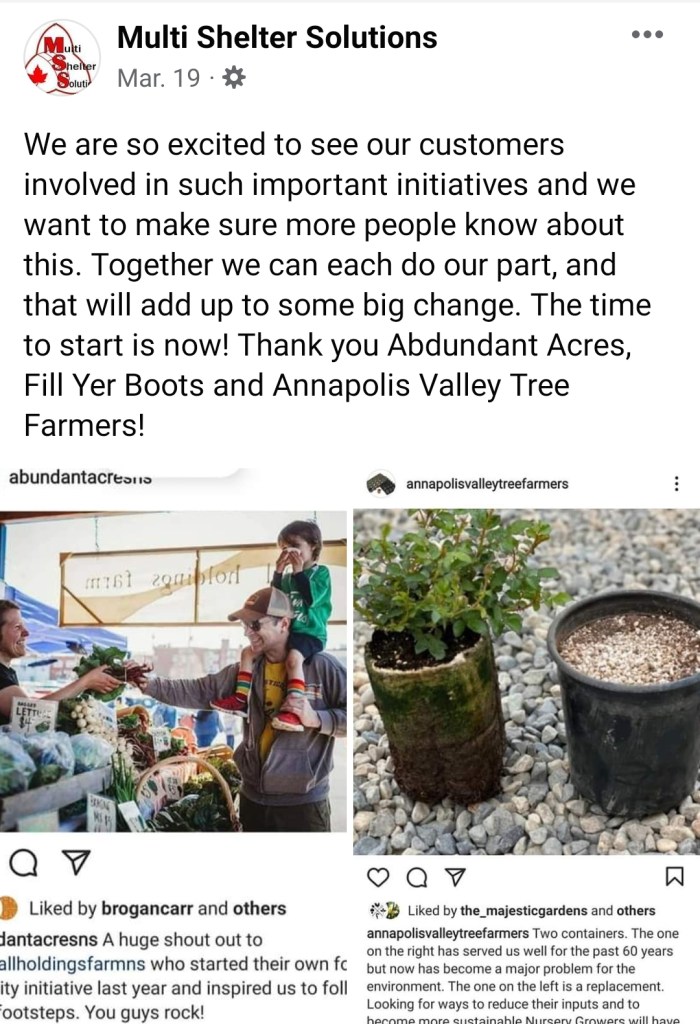The image size is (700, 1024).
Task: Click the Multi Shelter Solutions logo avatar
Action: point(62,58)
